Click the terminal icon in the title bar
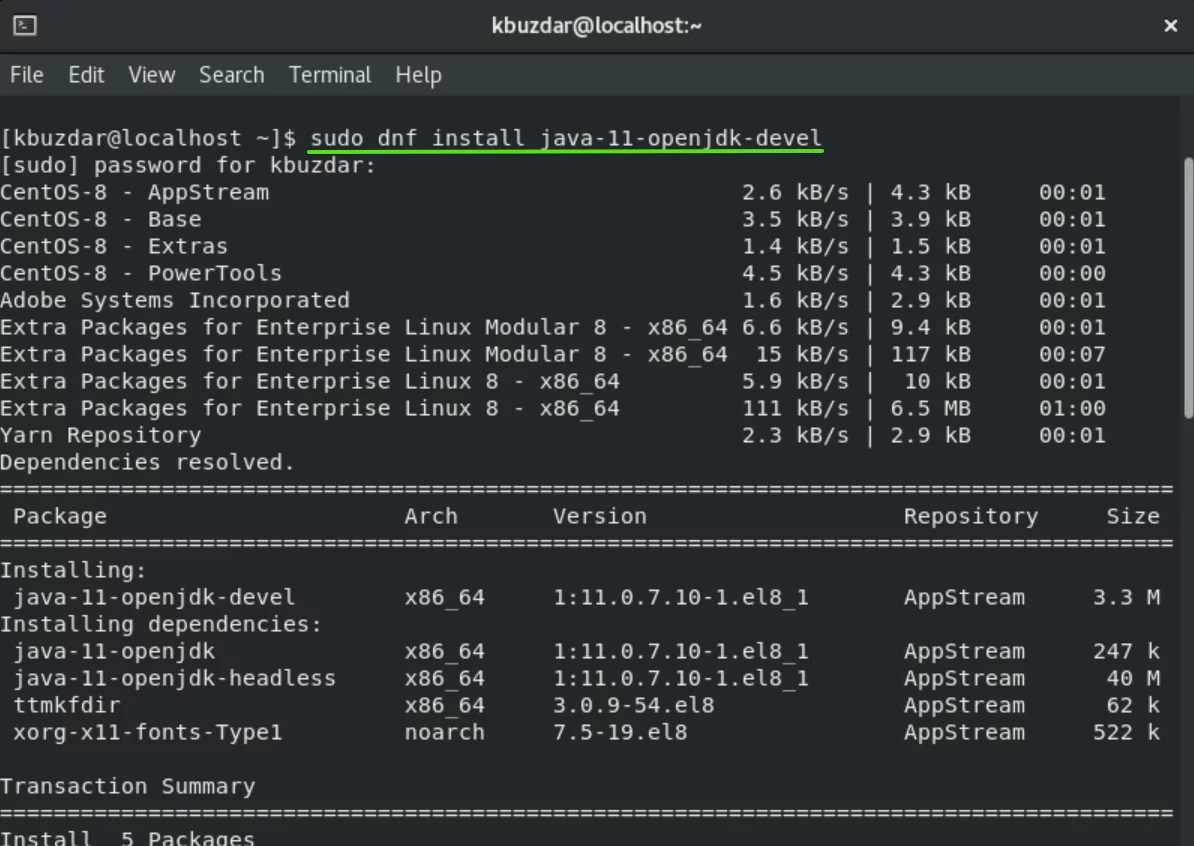 pos(24,26)
